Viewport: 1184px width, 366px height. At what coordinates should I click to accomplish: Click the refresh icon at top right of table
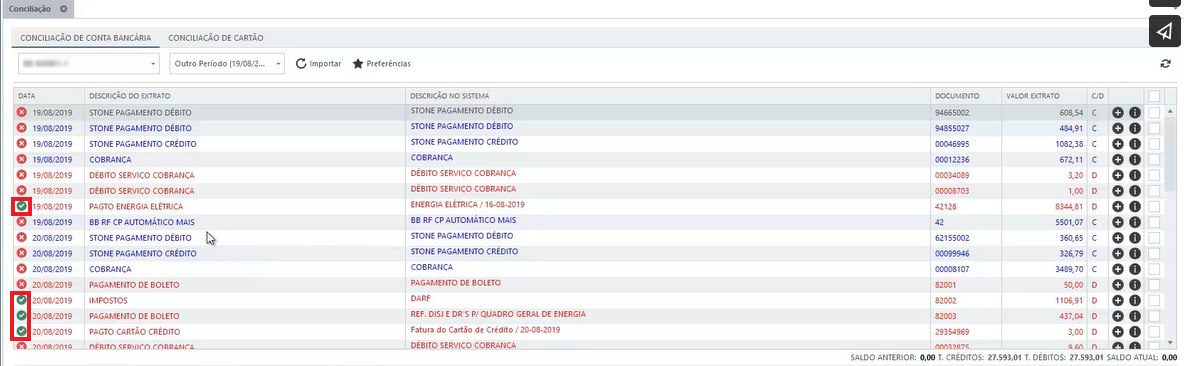1166,64
